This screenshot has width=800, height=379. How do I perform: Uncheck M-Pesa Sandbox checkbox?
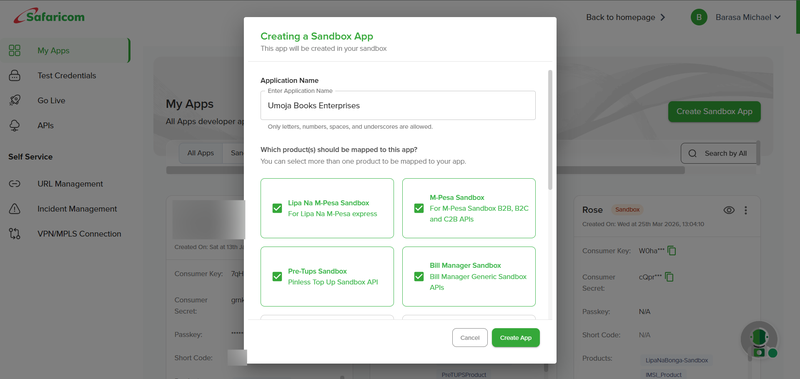point(419,208)
